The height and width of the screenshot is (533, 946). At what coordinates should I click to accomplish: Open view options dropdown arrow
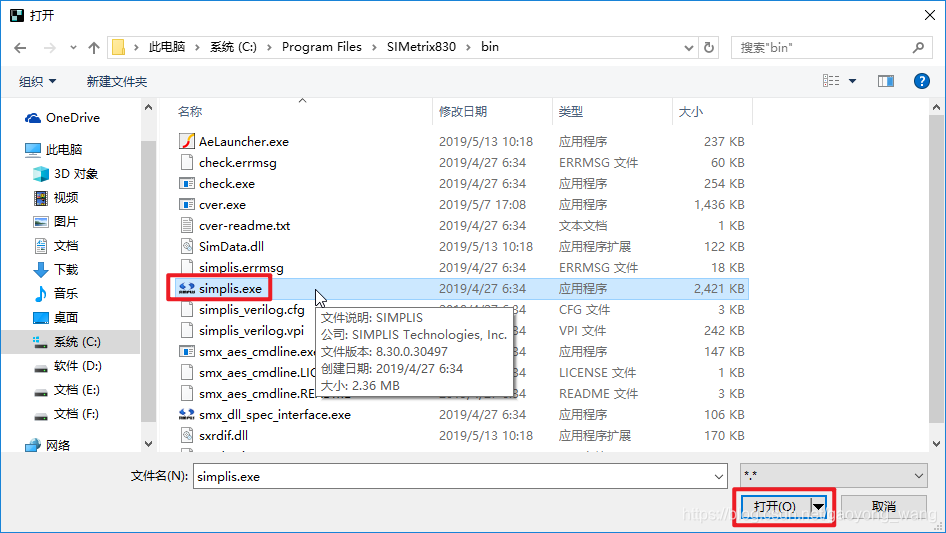[x=852, y=81]
